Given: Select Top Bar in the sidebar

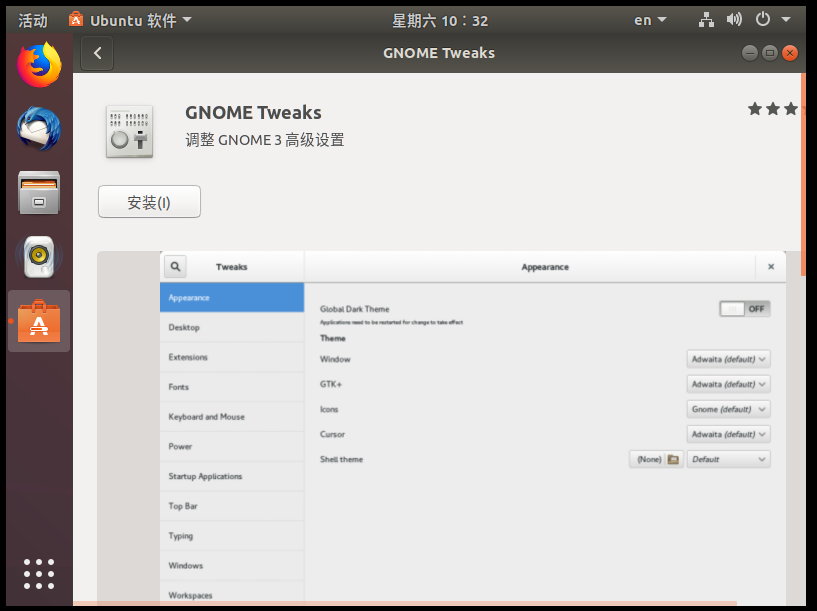Looking at the screenshot, I should tap(232, 505).
